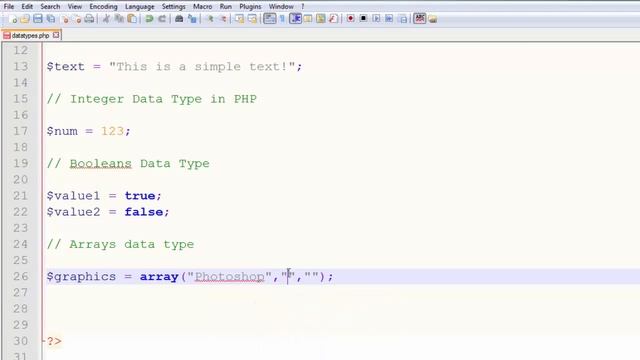Click the Save recorded macro icon
Screen dimensions: 640x360
coord(403,19)
